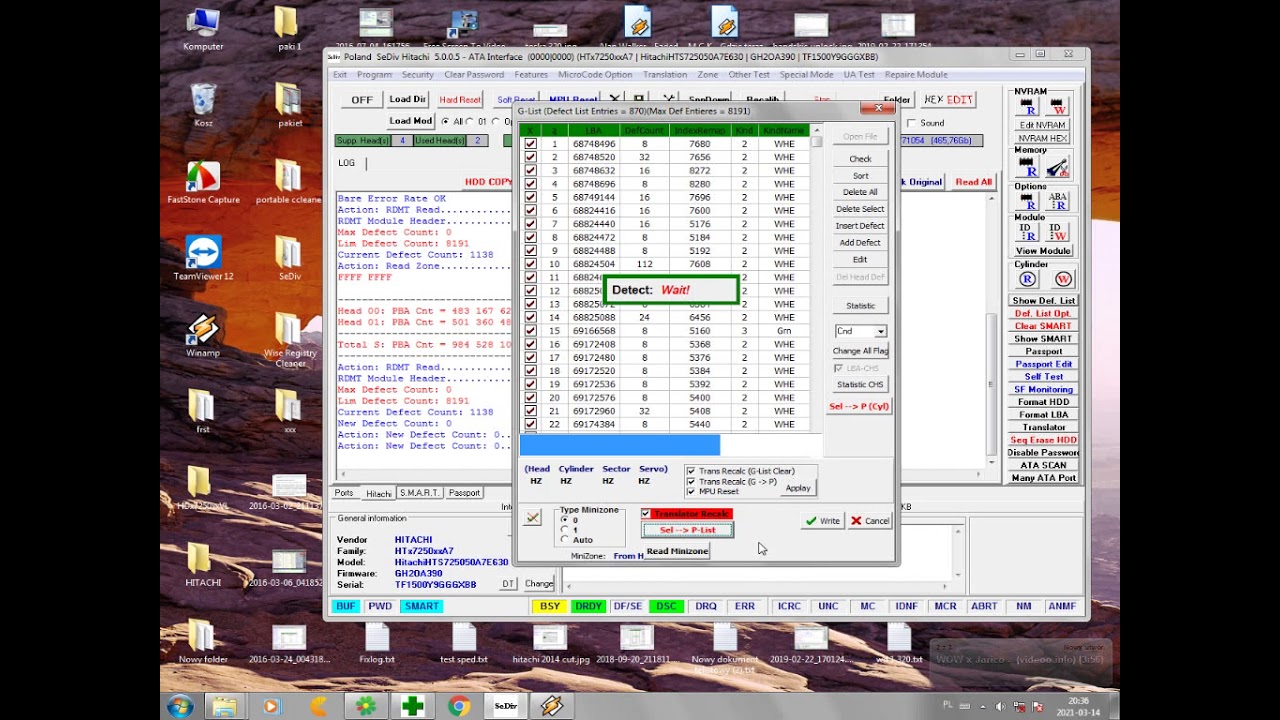
Task: Click the Apply button for recalc options
Action: (x=798, y=488)
